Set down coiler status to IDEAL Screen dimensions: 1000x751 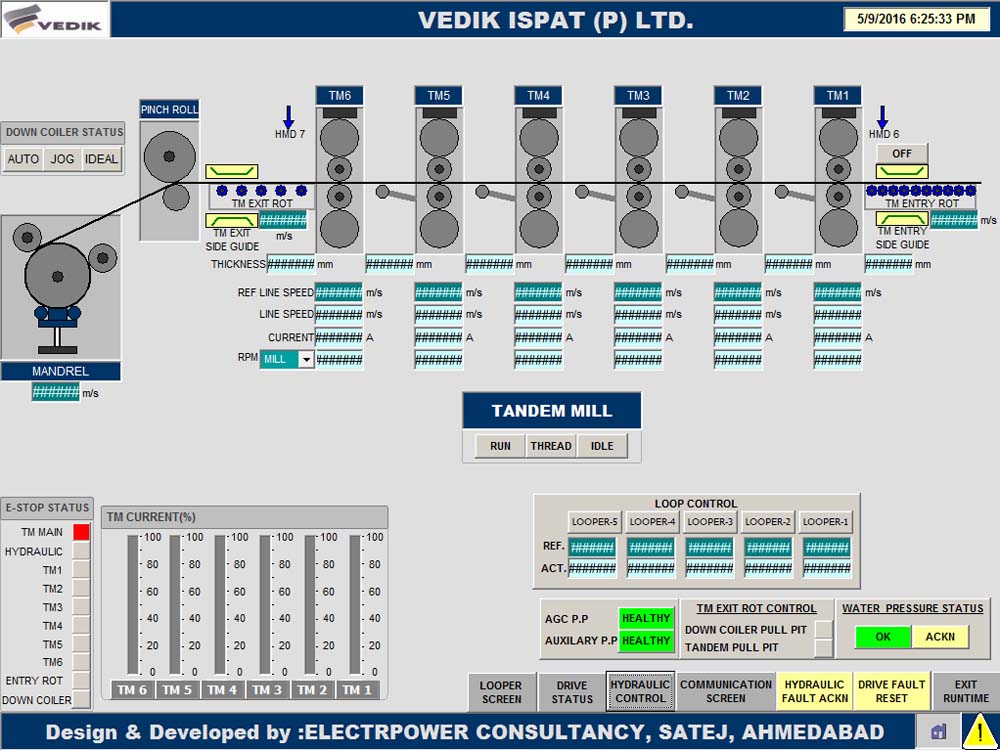click(101, 159)
